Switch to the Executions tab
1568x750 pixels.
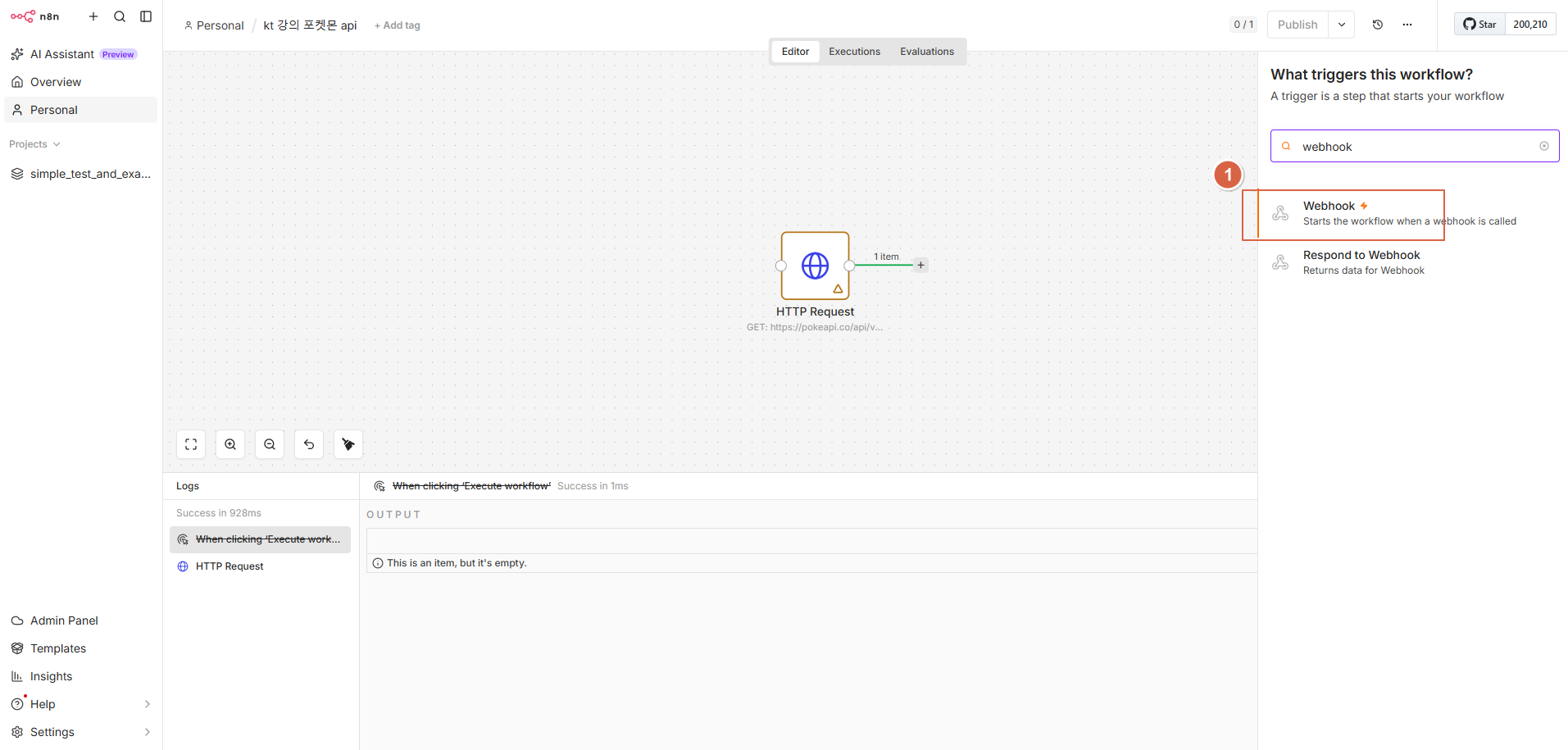click(854, 52)
